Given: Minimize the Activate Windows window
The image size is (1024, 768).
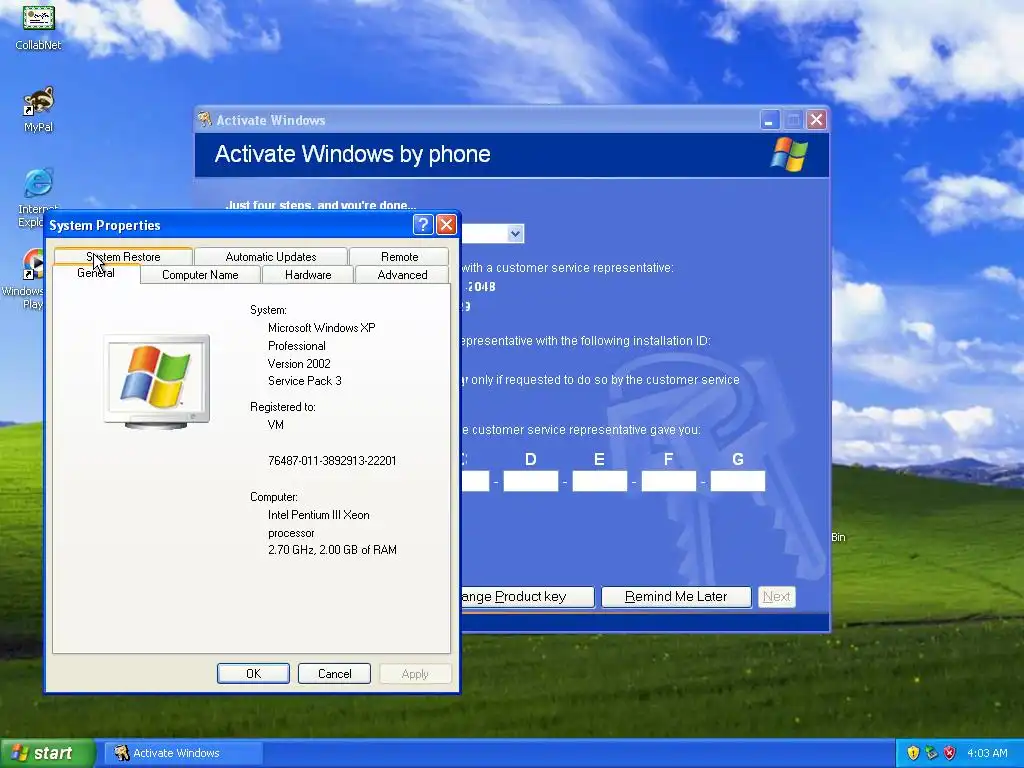Looking at the screenshot, I should [770, 120].
